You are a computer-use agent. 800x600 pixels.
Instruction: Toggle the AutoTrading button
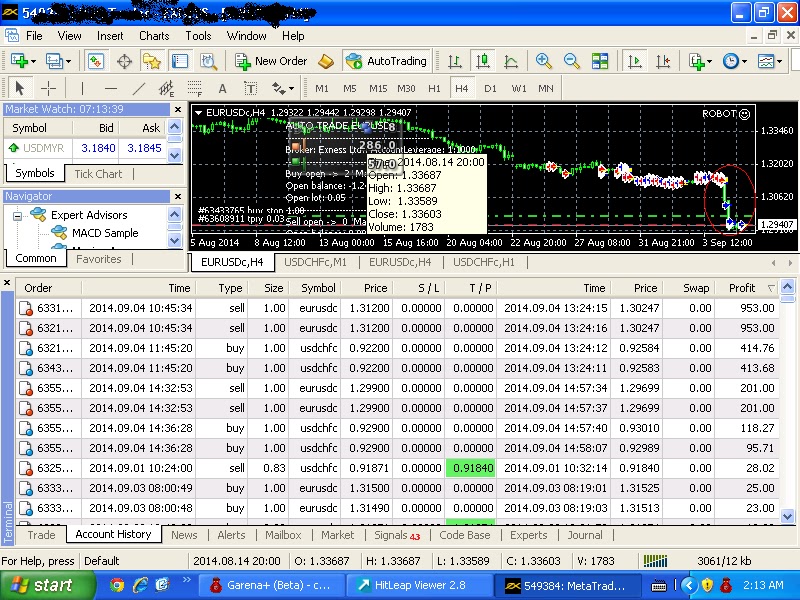pos(387,61)
